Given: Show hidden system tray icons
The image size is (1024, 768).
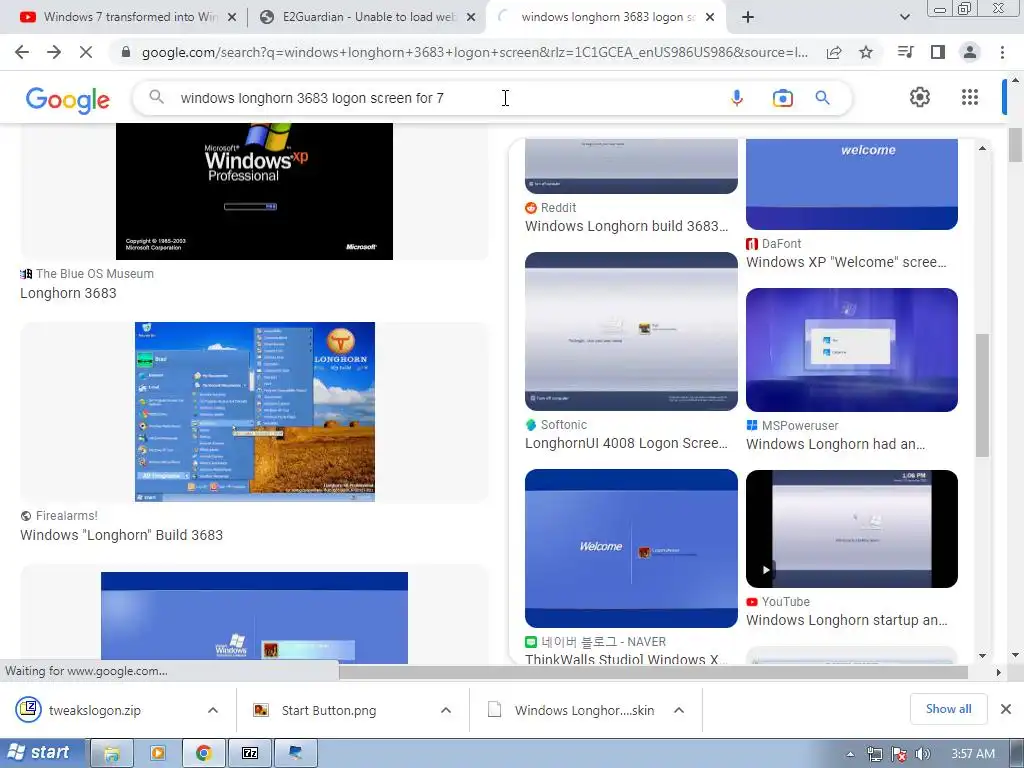Looking at the screenshot, I should point(850,754).
